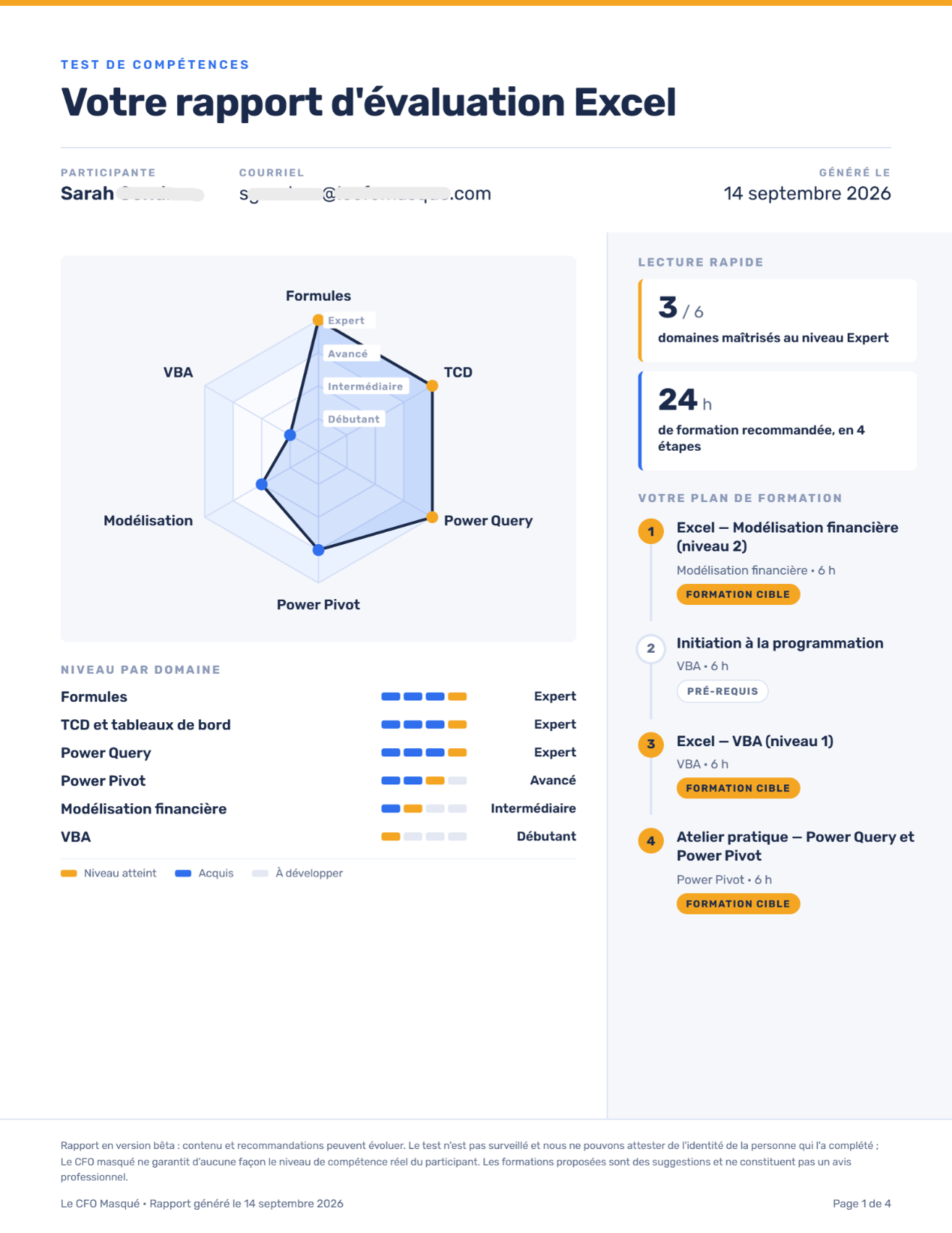Screen dimensions: 952x1233
Task: Open Excel — Modélisation financière (niveau 2) title
Action: click(x=787, y=537)
